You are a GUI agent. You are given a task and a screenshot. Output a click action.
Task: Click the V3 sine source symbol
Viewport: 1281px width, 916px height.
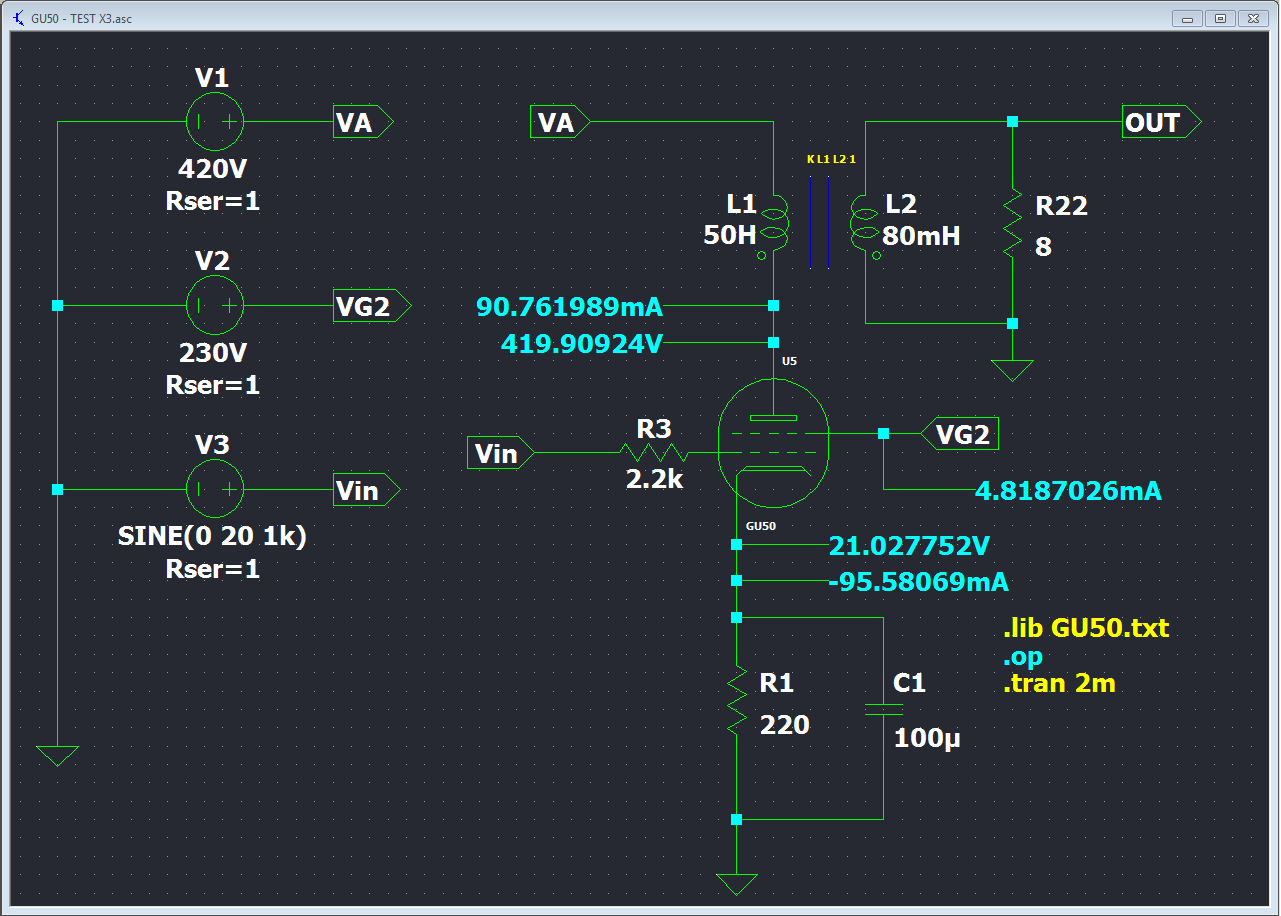pyautogui.click(x=215, y=489)
